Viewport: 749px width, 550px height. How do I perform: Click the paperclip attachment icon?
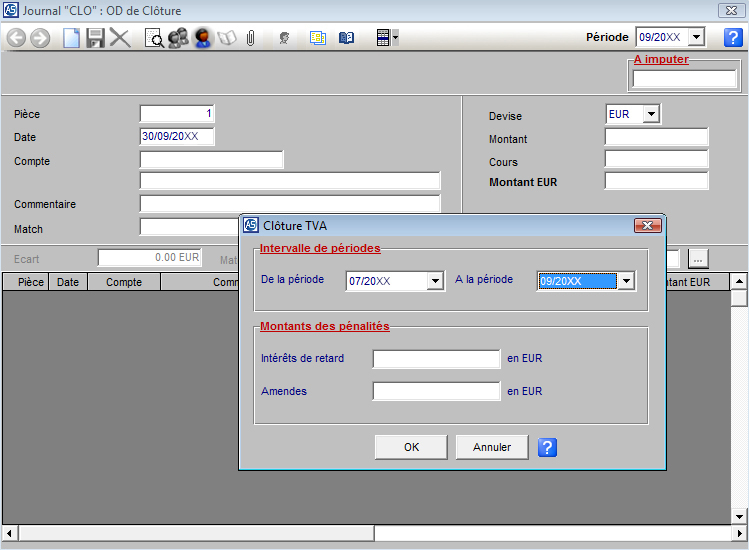(x=251, y=38)
